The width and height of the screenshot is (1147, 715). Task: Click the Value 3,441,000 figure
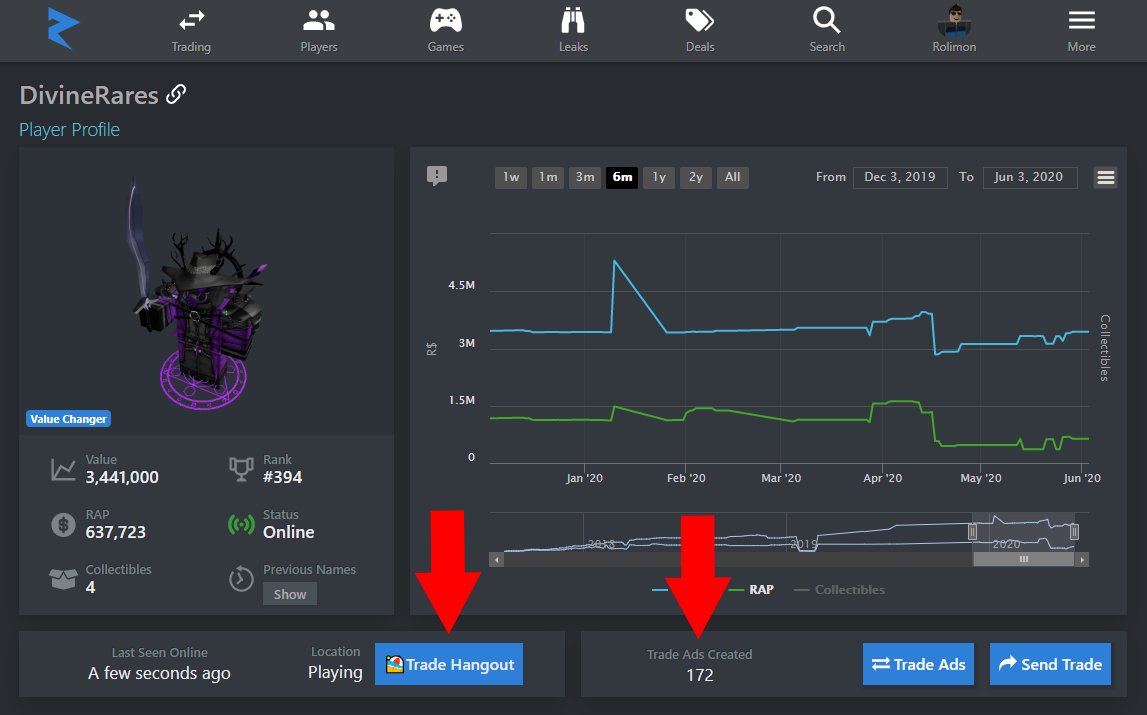122,478
